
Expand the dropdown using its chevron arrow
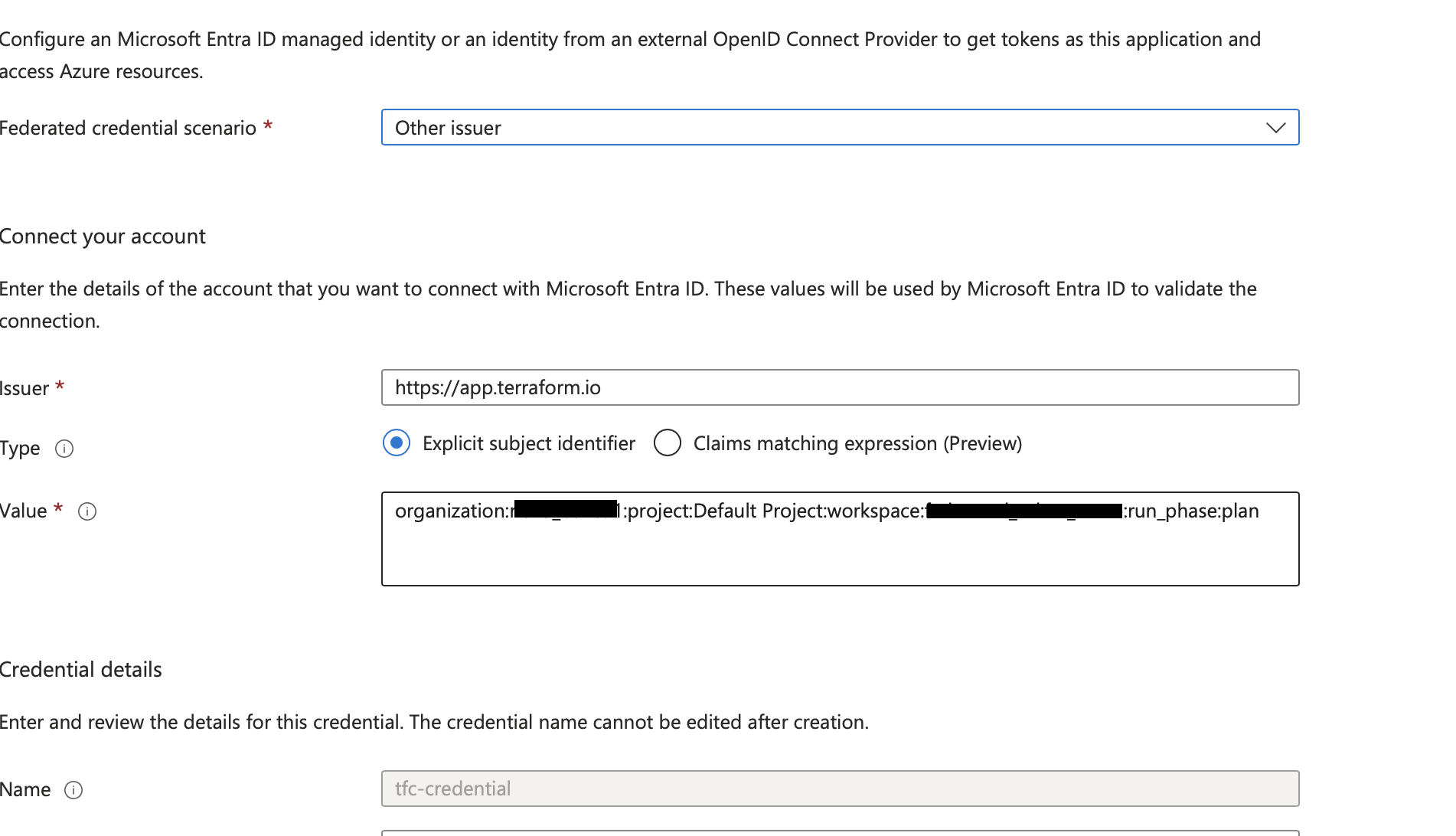click(1275, 128)
